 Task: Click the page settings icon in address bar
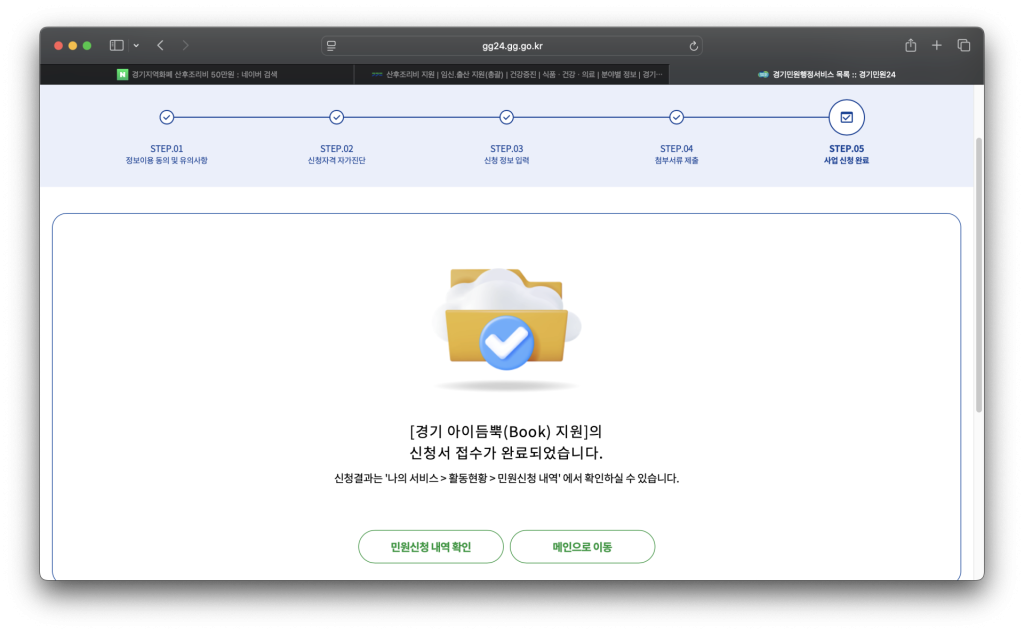[331, 46]
